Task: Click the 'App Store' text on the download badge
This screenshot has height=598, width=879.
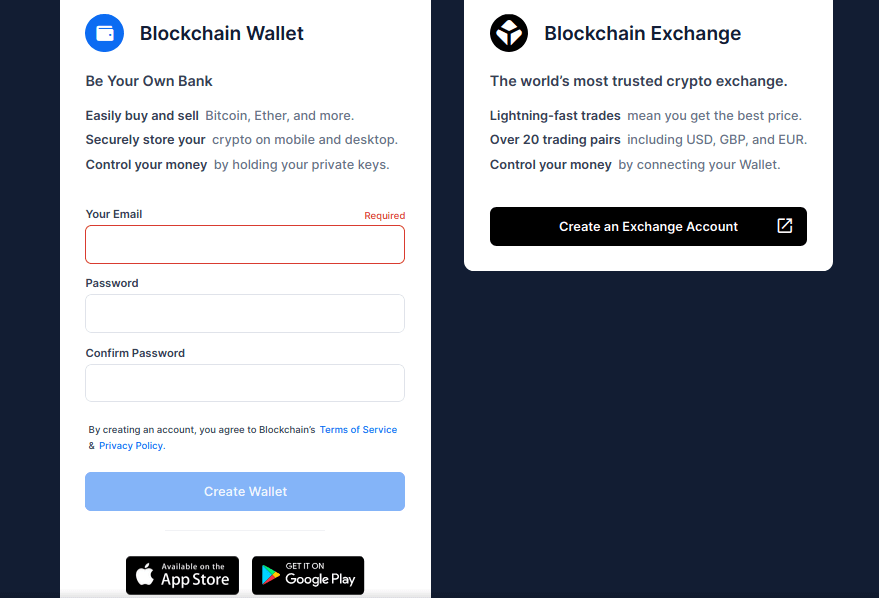Action: (195, 580)
